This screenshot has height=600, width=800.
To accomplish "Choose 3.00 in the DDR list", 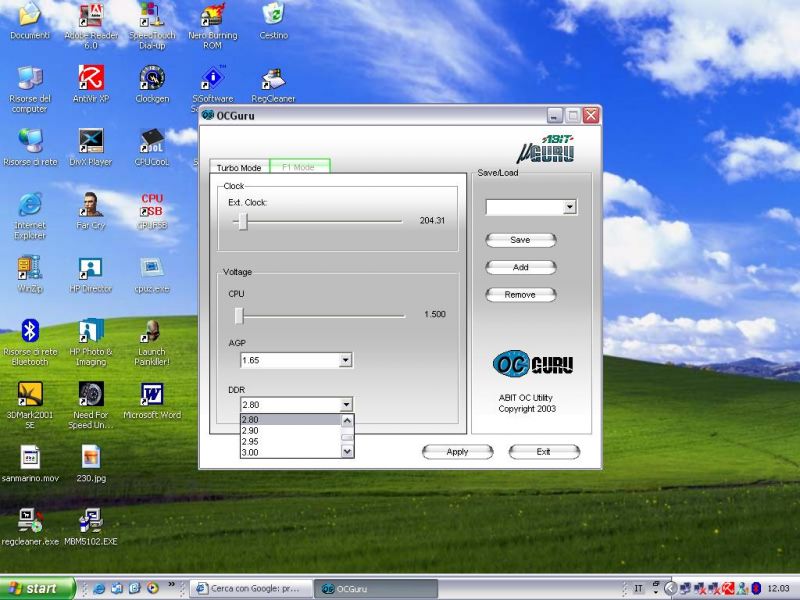I will (291, 452).
